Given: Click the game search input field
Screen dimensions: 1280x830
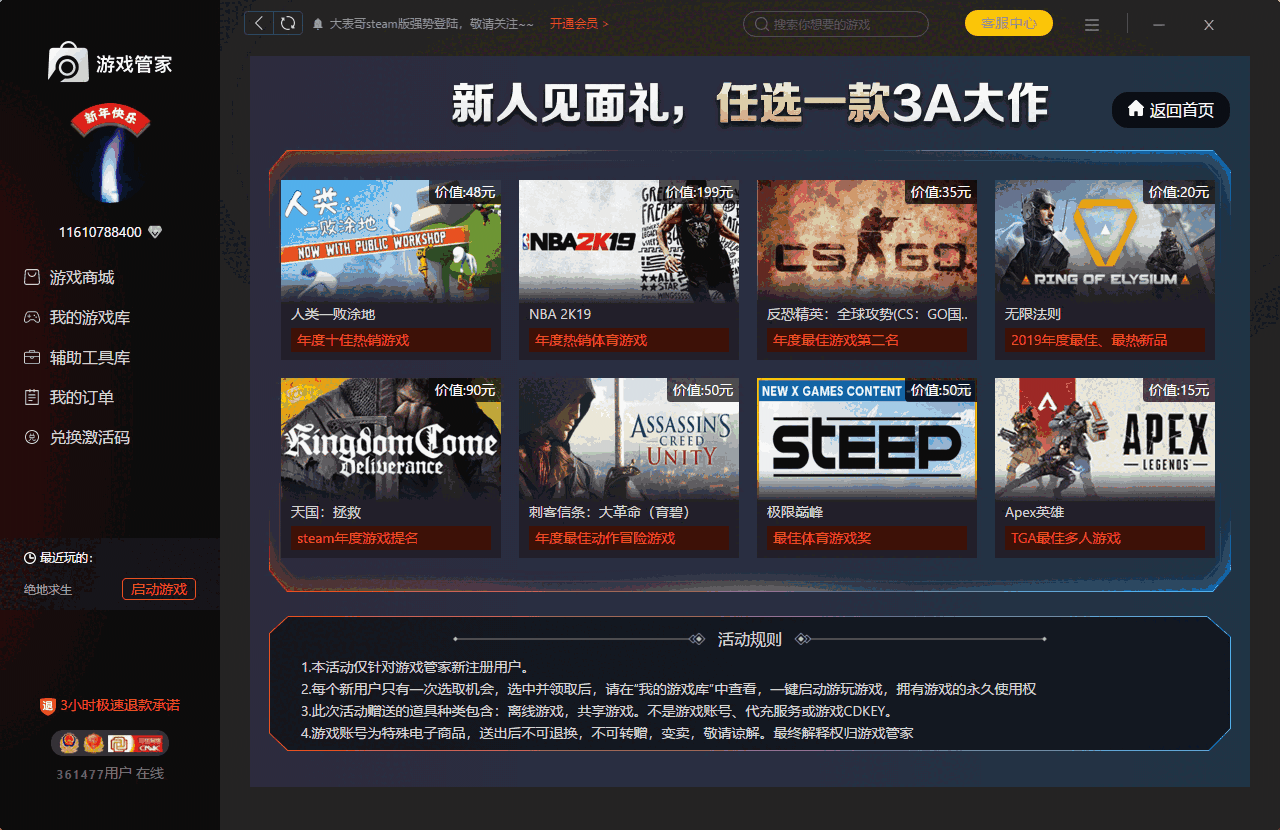Looking at the screenshot, I should 835,23.
